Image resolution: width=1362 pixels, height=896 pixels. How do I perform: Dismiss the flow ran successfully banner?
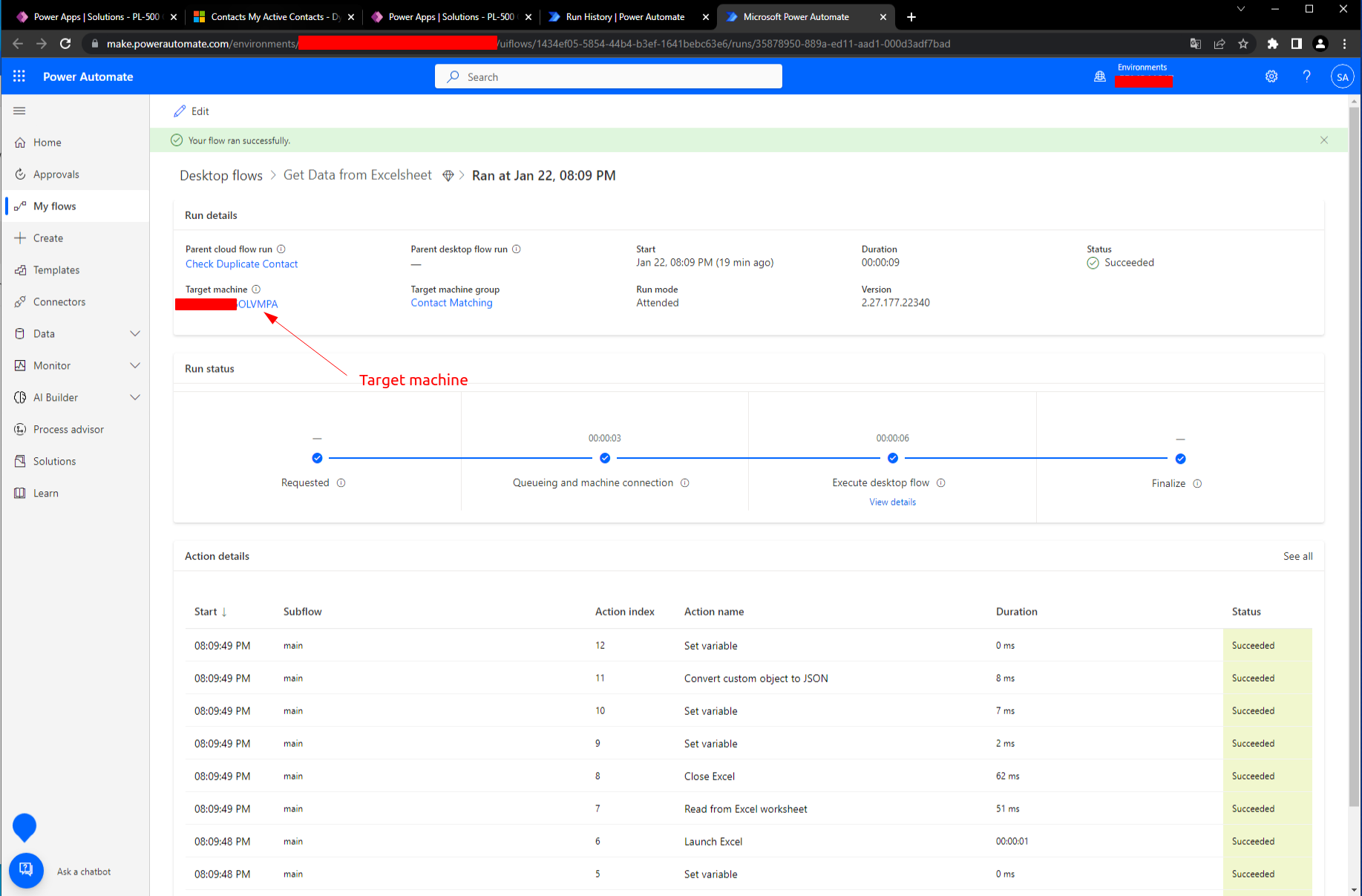click(1323, 140)
